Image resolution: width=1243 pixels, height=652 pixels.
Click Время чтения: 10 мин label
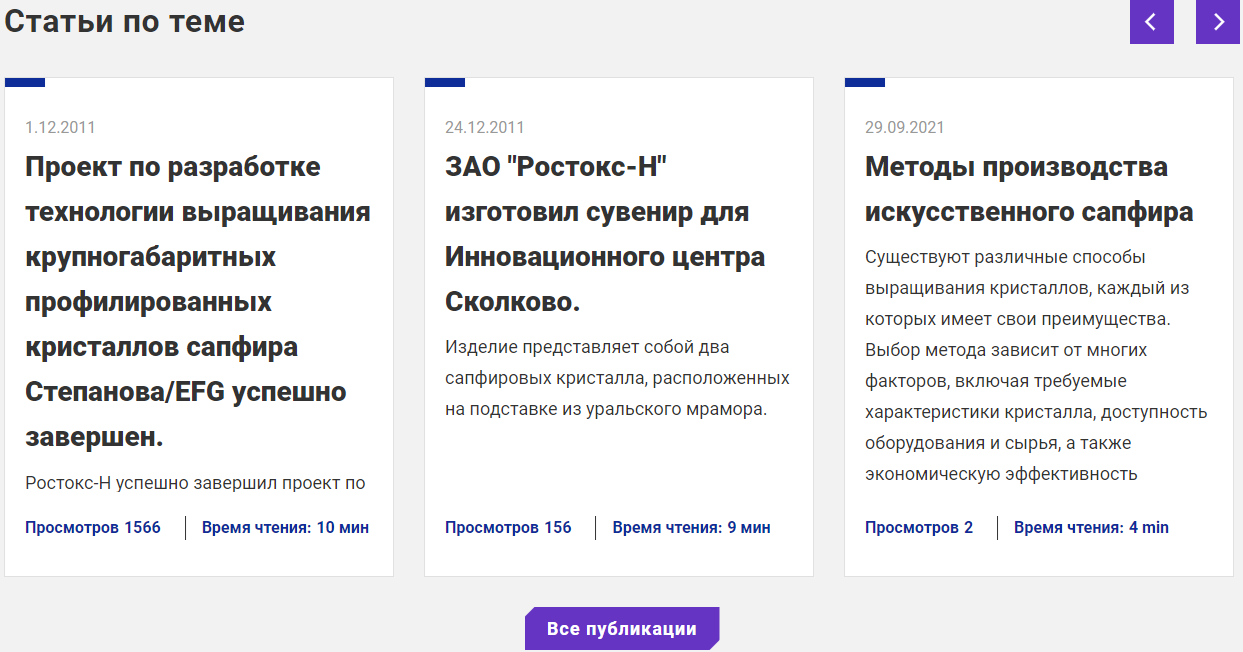coord(285,527)
